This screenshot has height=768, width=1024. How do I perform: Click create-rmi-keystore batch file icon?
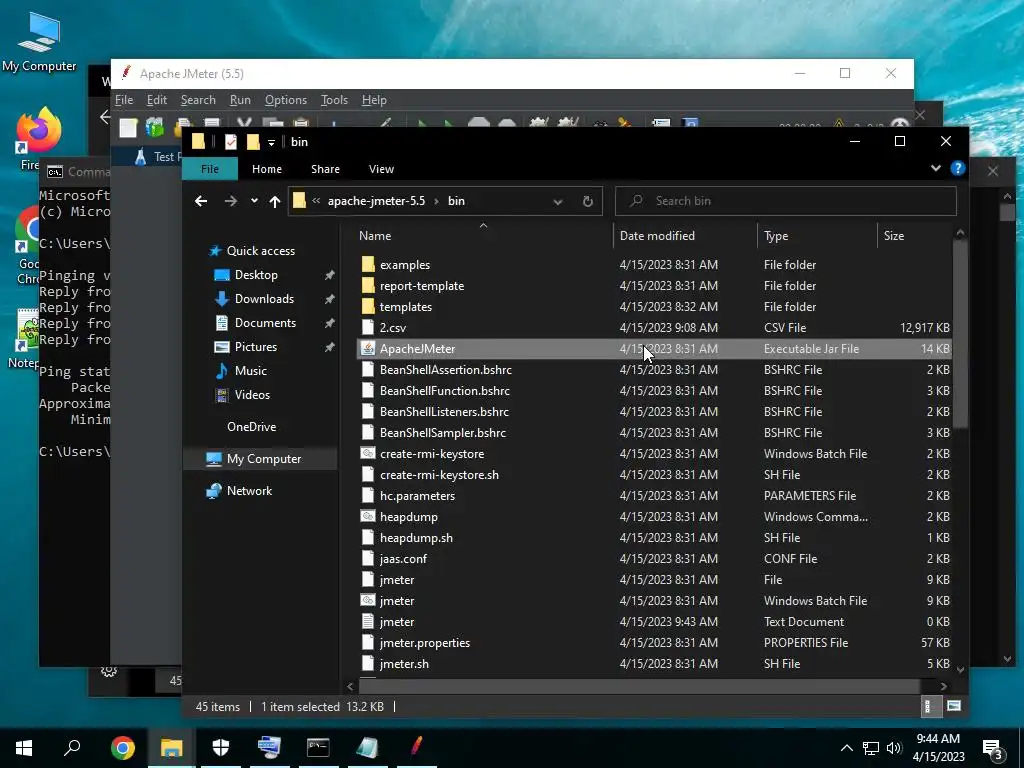368,453
